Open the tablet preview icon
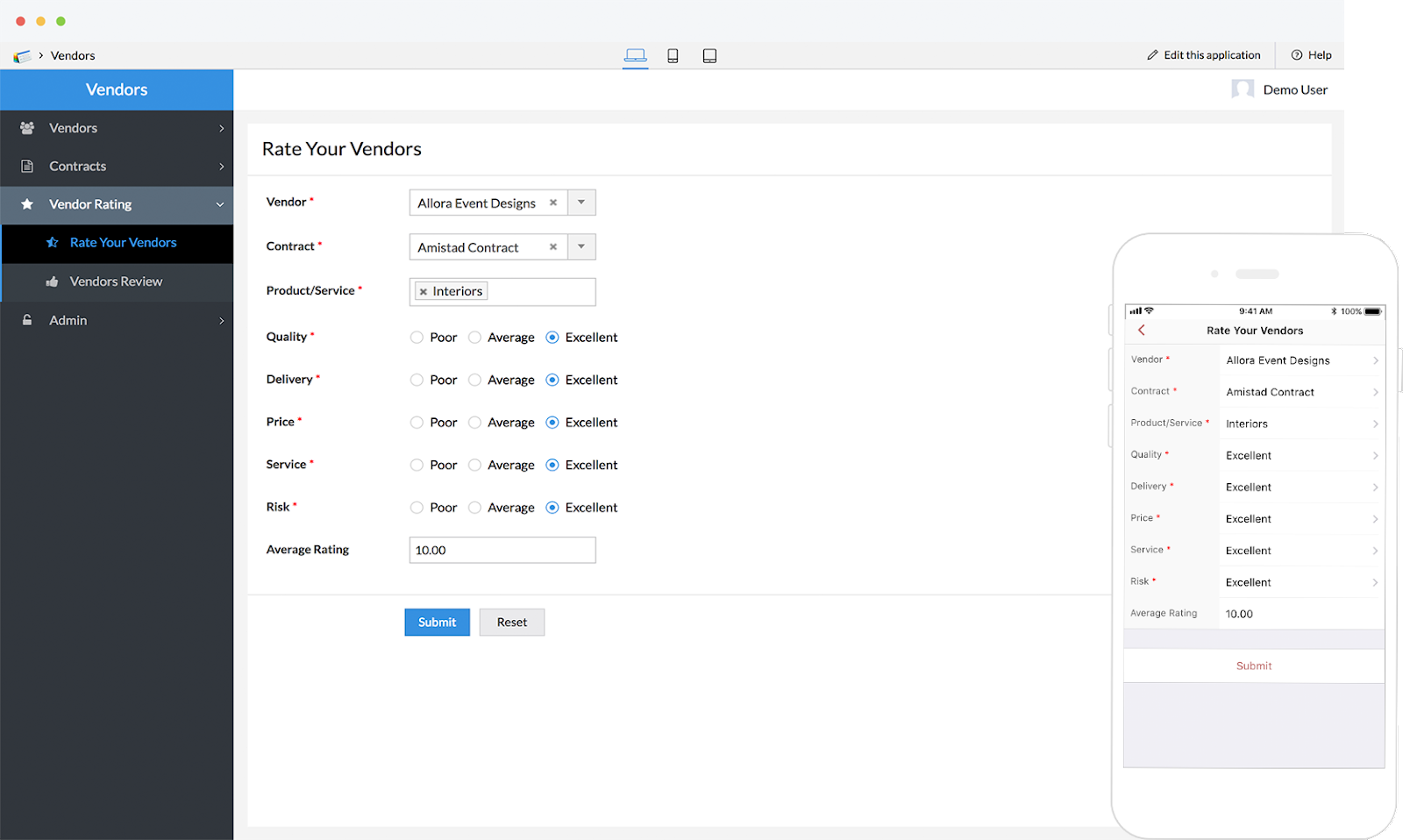 click(709, 54)
